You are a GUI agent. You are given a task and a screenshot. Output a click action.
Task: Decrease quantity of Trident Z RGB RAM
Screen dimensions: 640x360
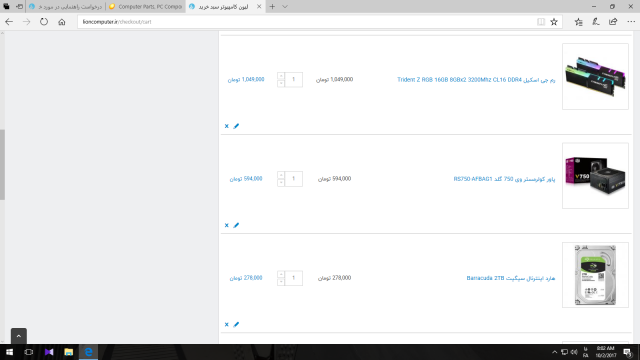[281, 83]
